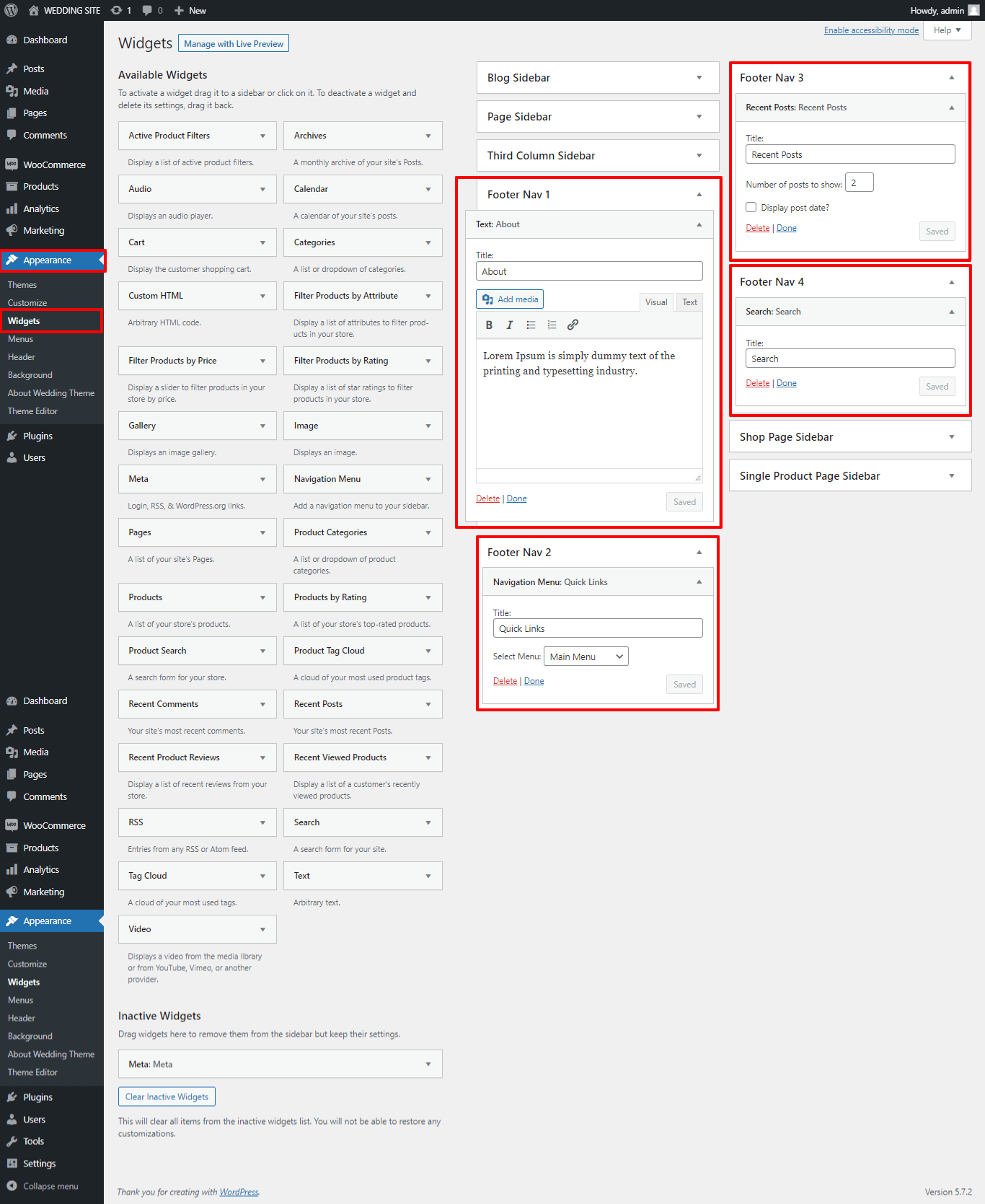Click the insert link icon
This screenshot has width=985, height=1204.
tap(573, 325)
